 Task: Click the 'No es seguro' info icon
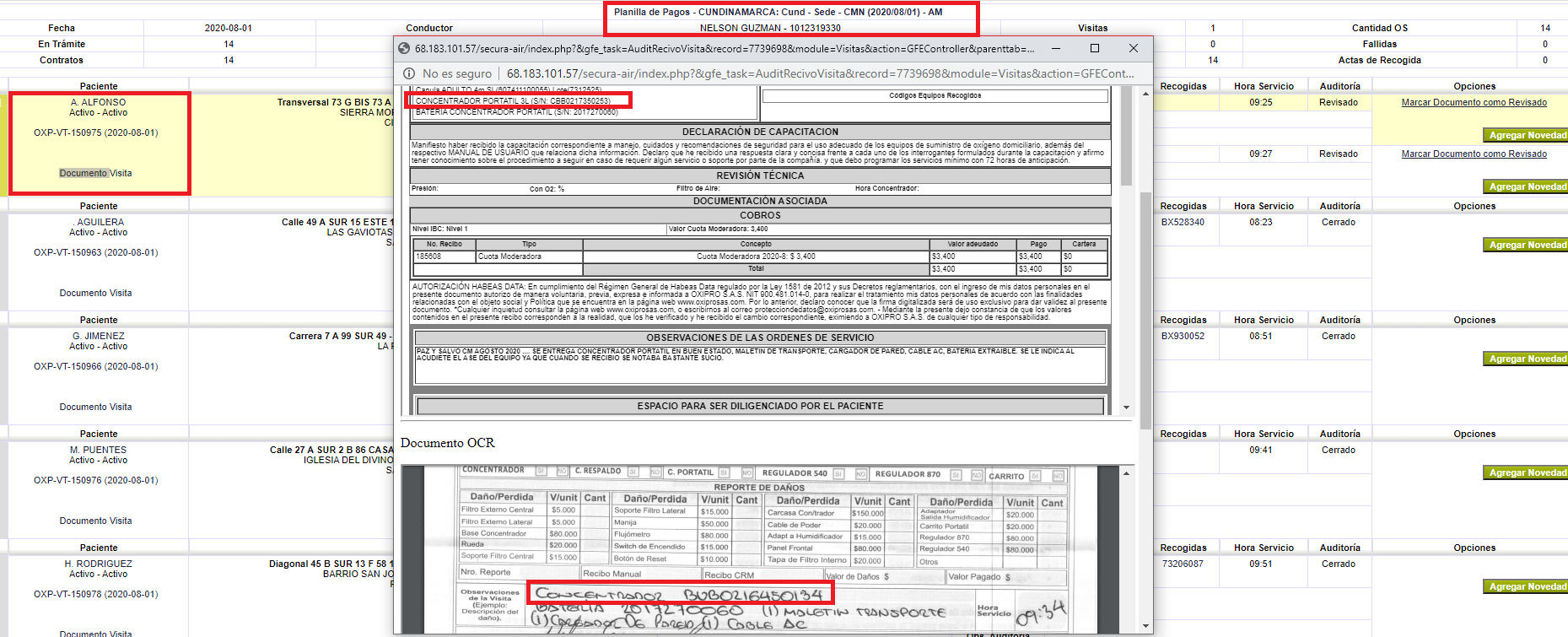point(409,73)
